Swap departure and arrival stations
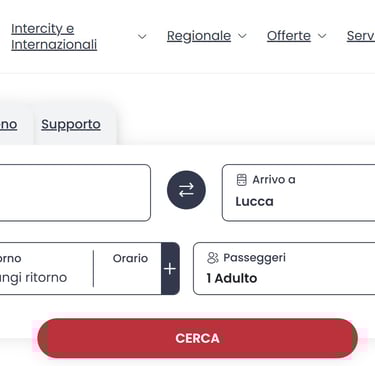The height and width of the screenshot is (366, 375). [186, 190]
